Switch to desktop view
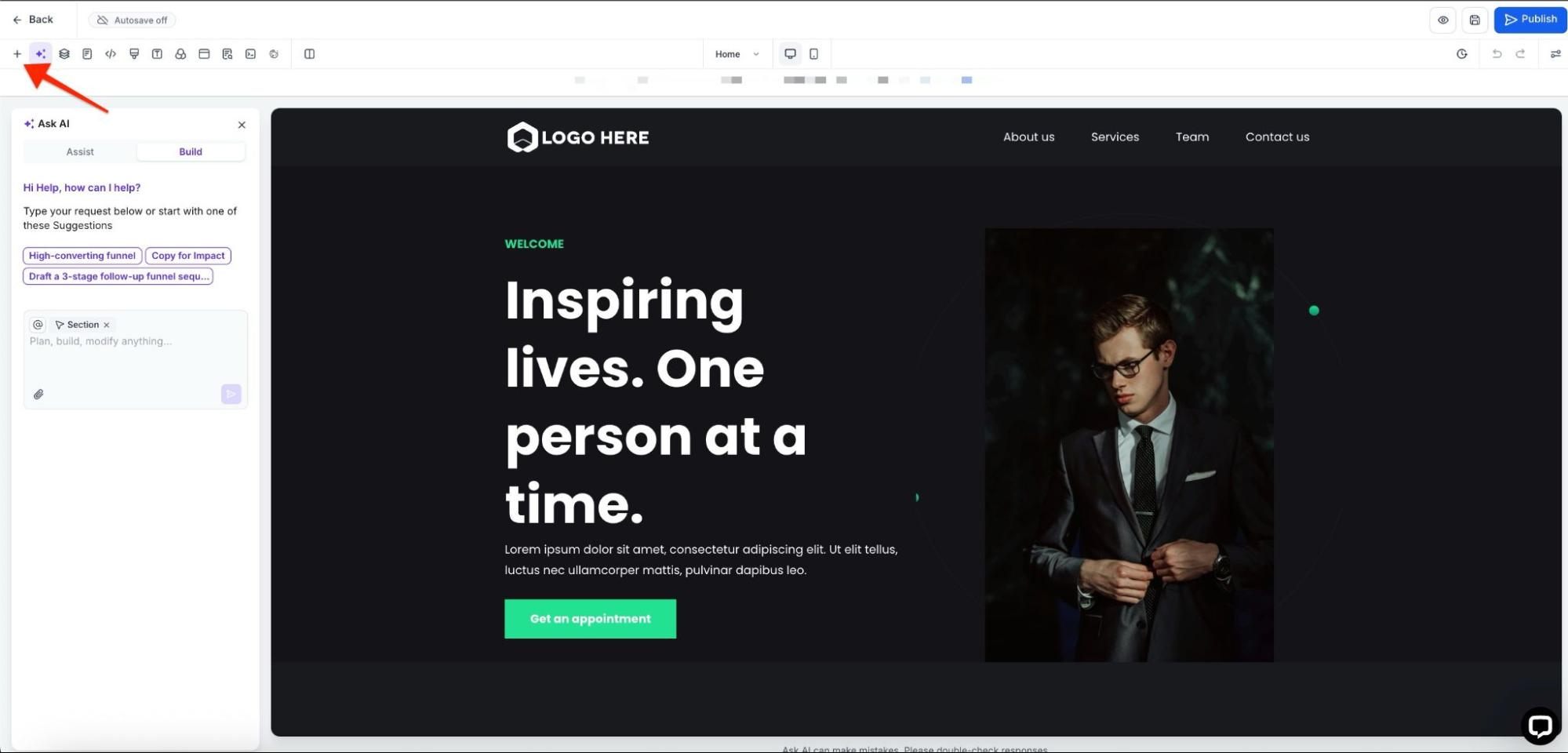 point(790,54)
